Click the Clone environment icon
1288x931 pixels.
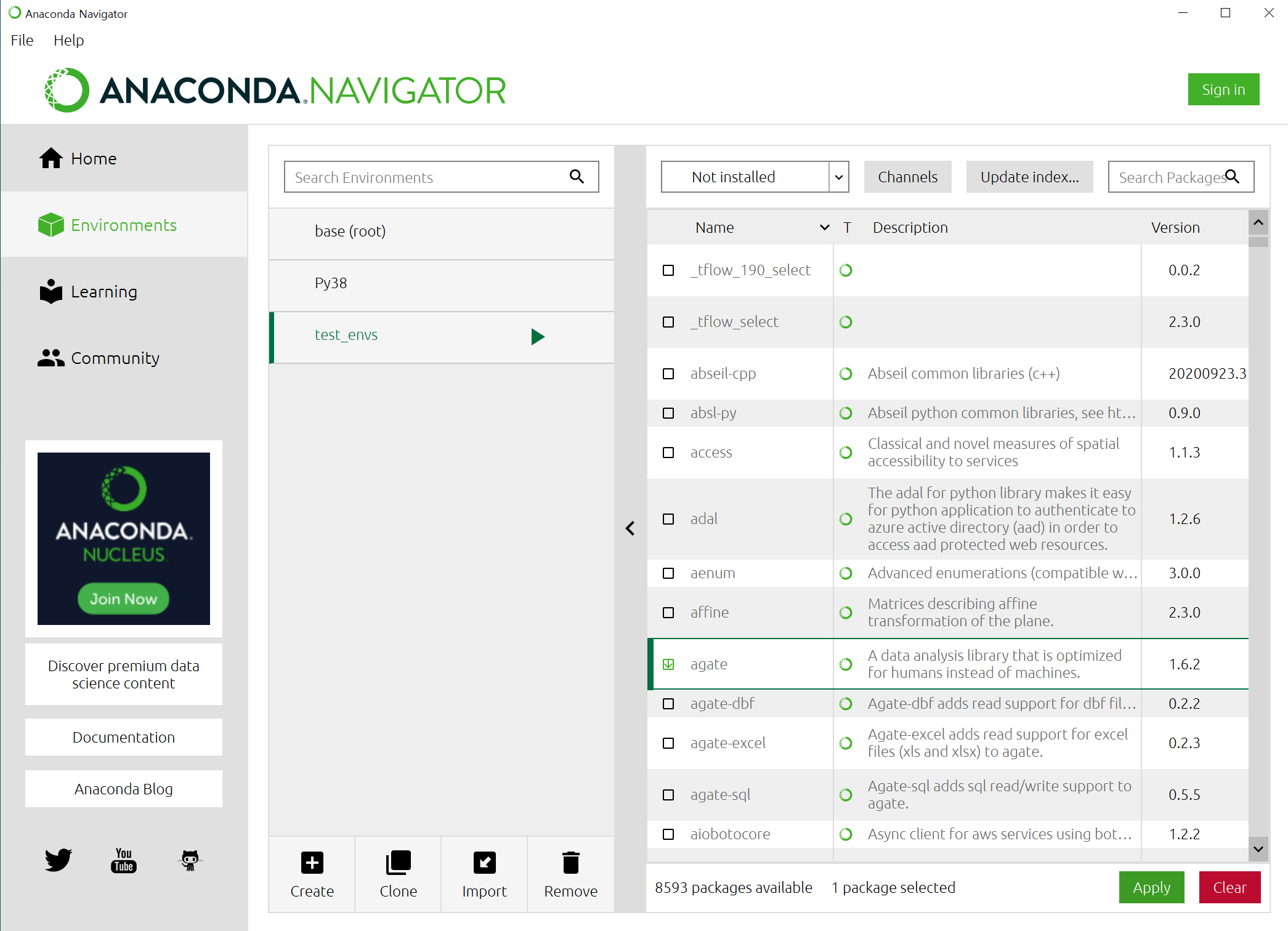point(398,863)
